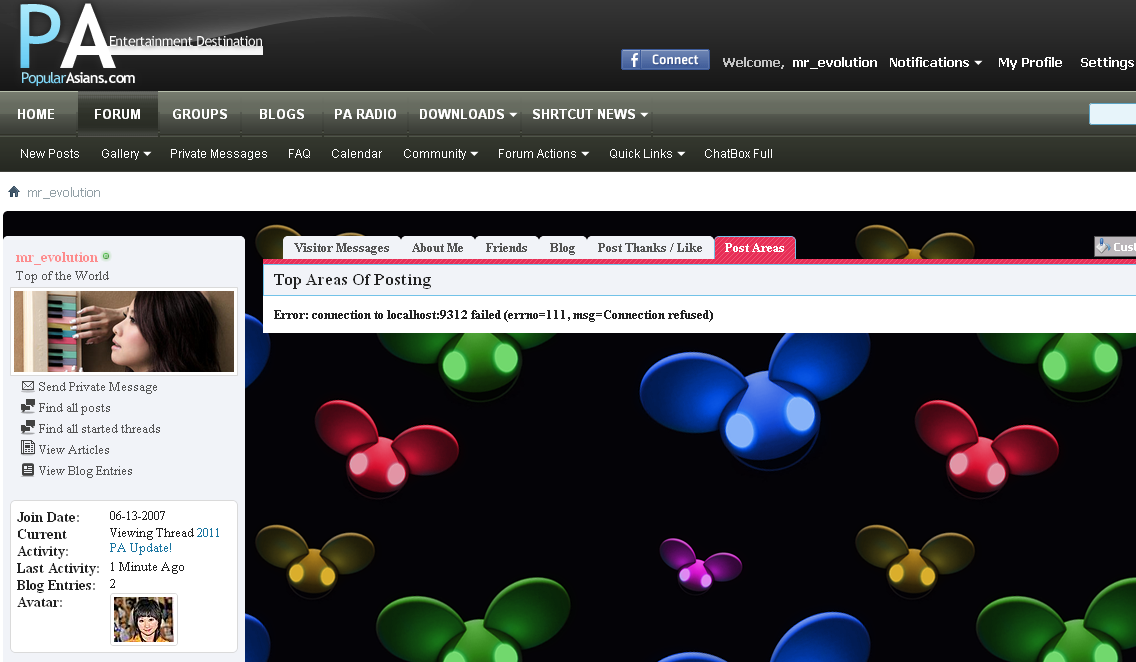Open the Quick Links dropdown
The width and height of the screenshot is (1136, 662).
pyautogui.click(x=647, y=154)
